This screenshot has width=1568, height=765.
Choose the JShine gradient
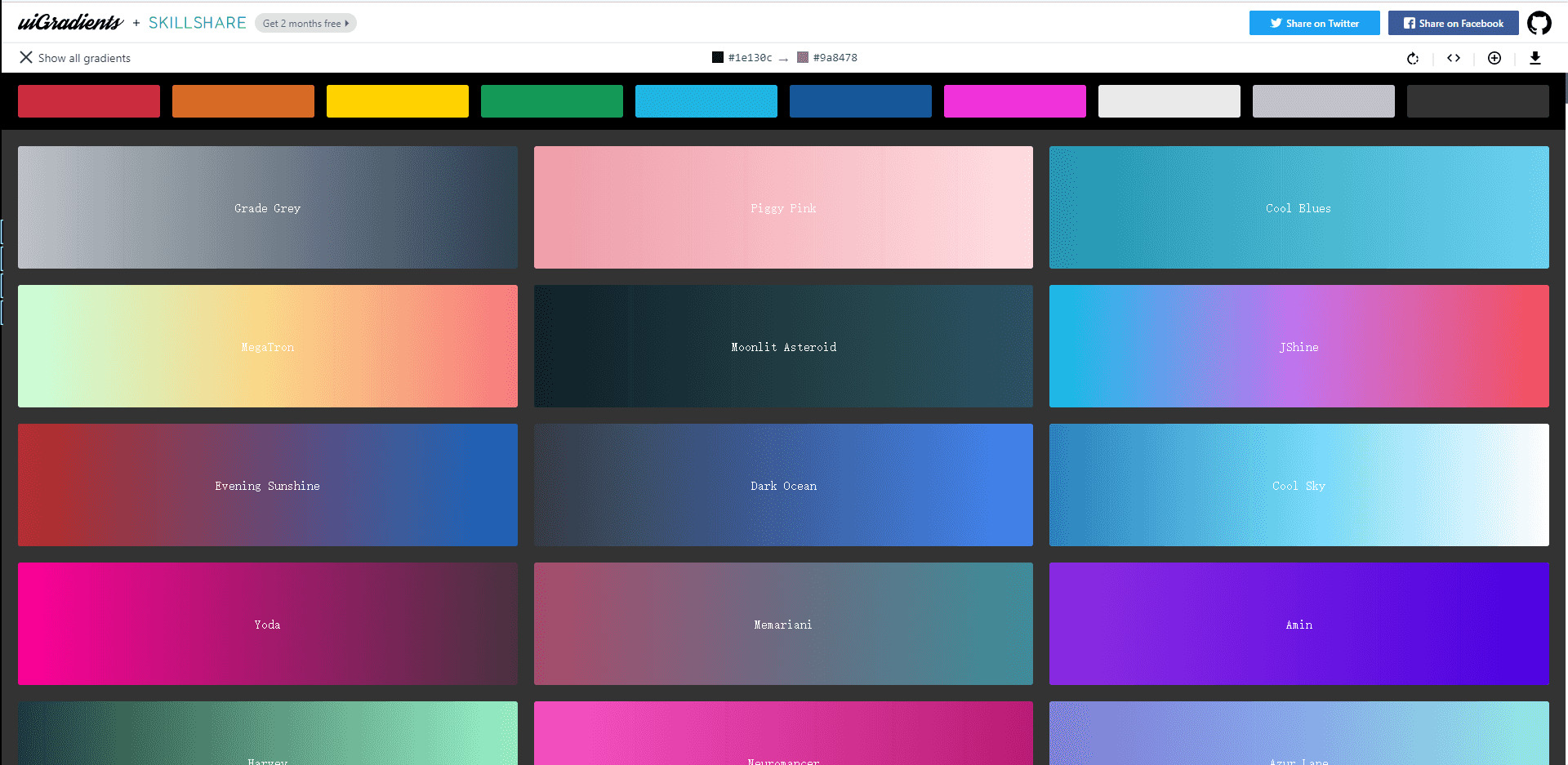(1299, 346)
